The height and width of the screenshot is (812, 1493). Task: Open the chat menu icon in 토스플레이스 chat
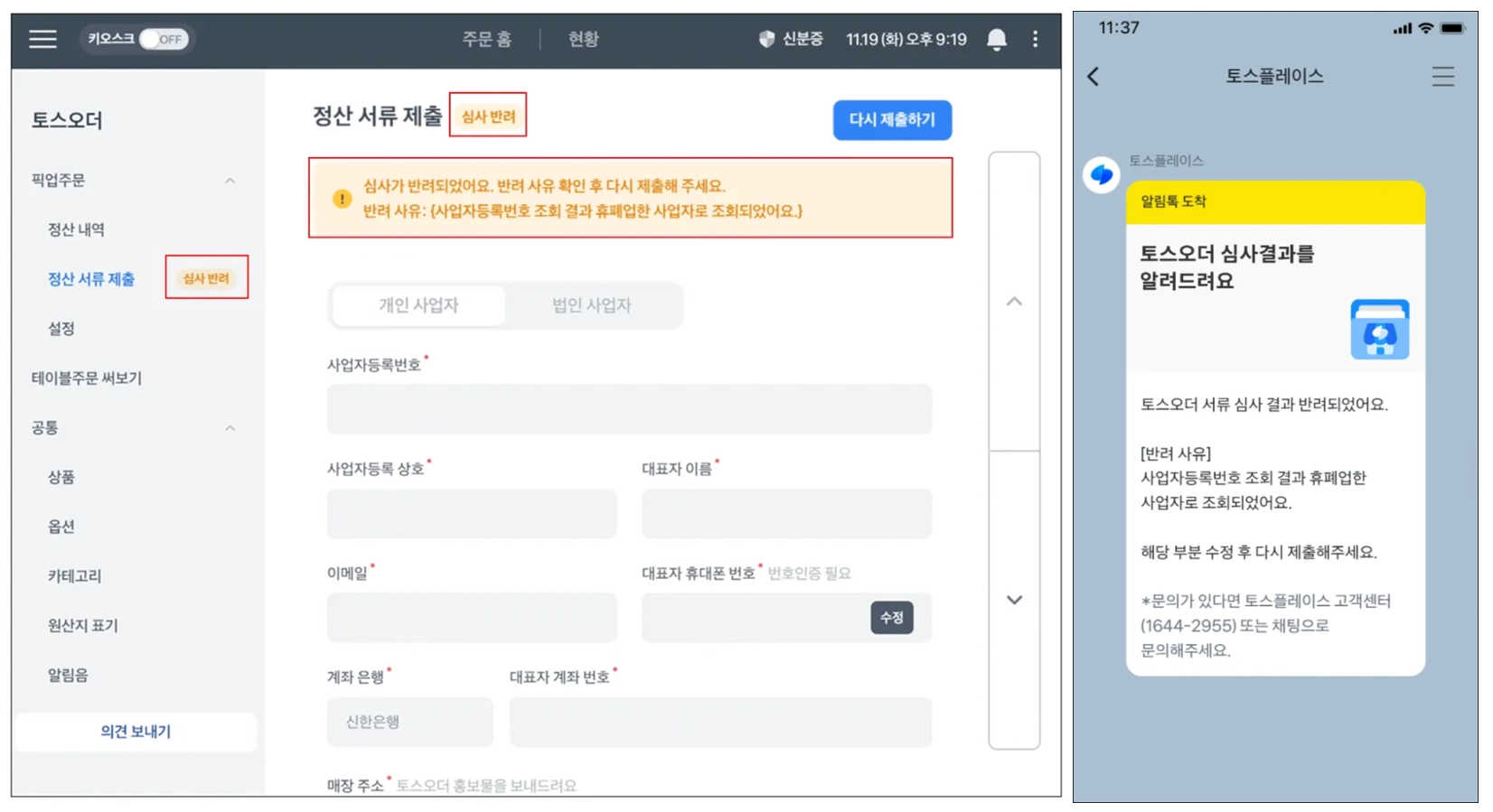tap(1443, 77)
